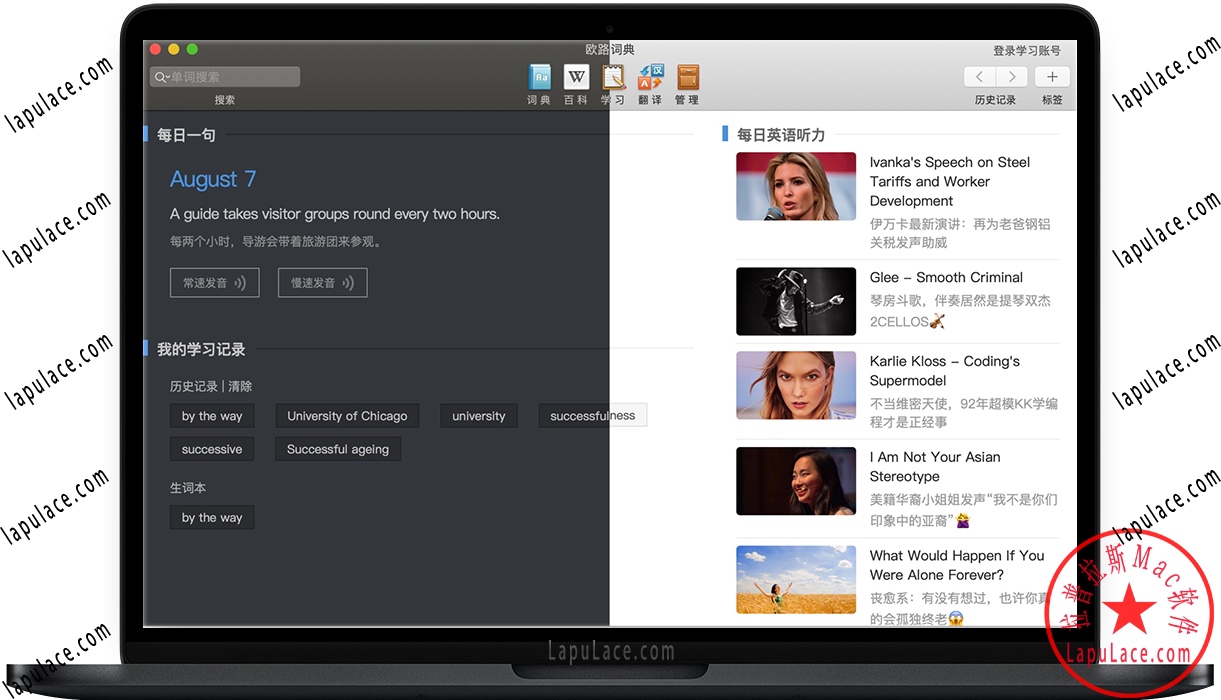The height and width of the screenshot is (700, 1221).
Task: Open "Successful ageing" history entry
Action: (338, 449)
